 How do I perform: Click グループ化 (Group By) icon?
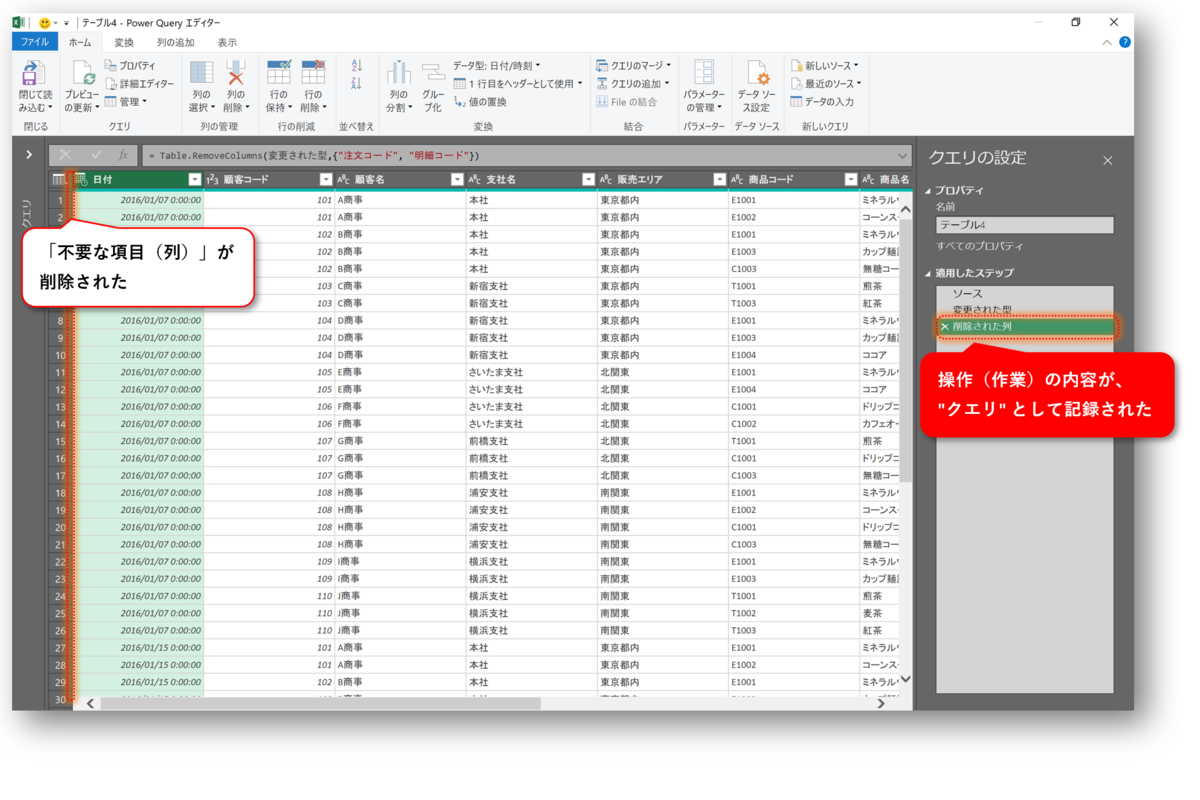(x=433, y=73)
